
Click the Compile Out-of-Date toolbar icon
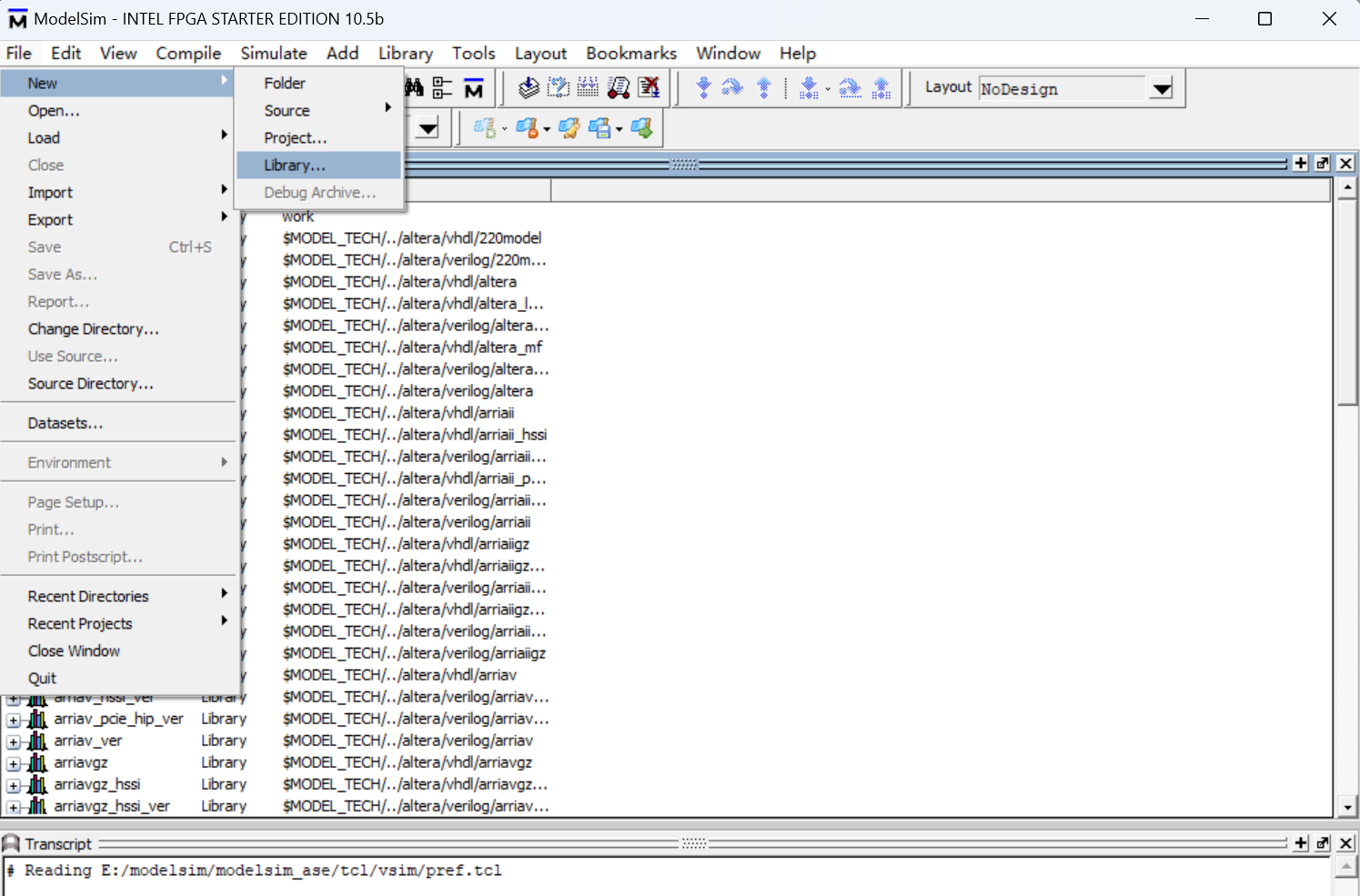(x=559, y=87)
